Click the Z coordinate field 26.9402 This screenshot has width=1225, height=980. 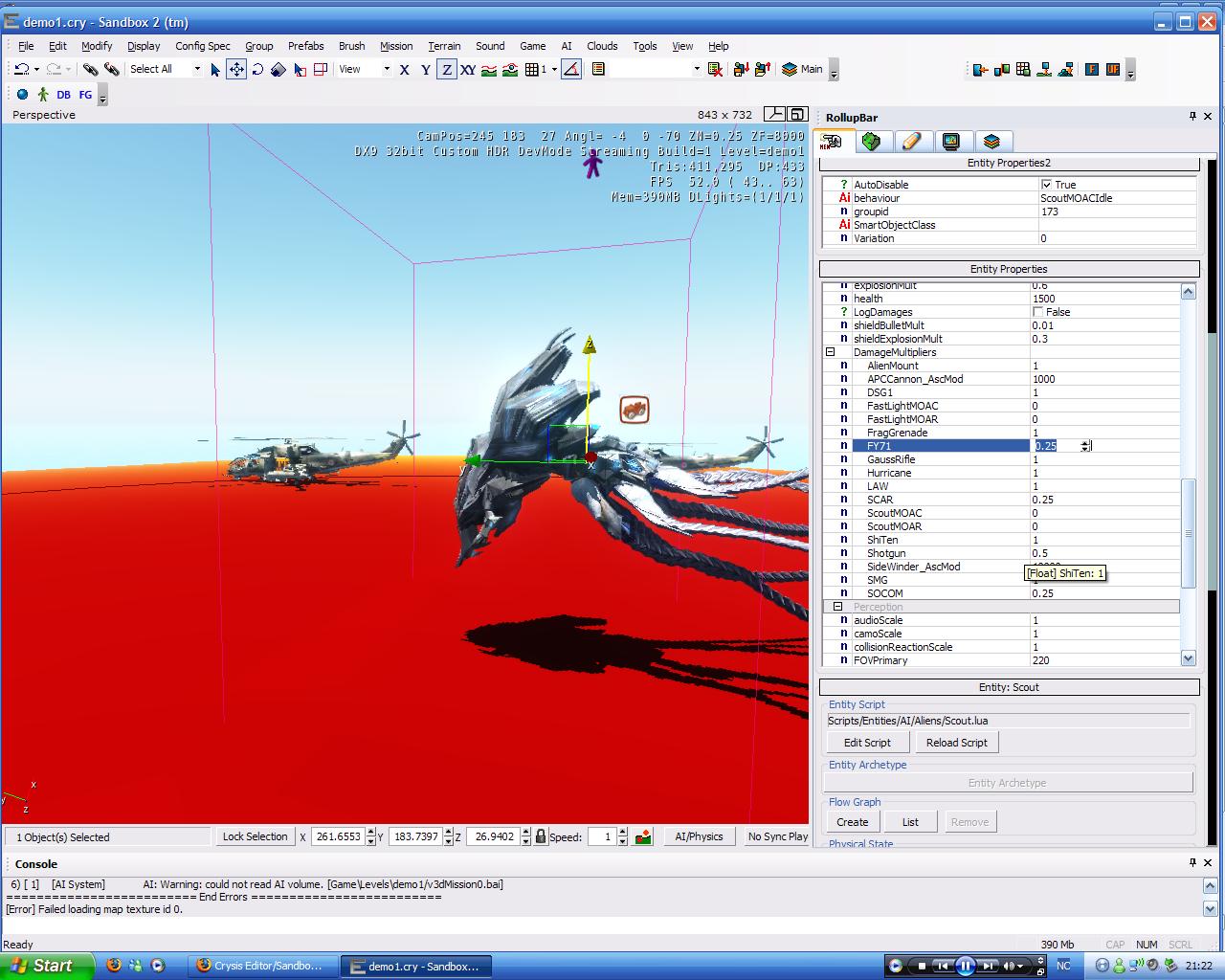[495, 836]
